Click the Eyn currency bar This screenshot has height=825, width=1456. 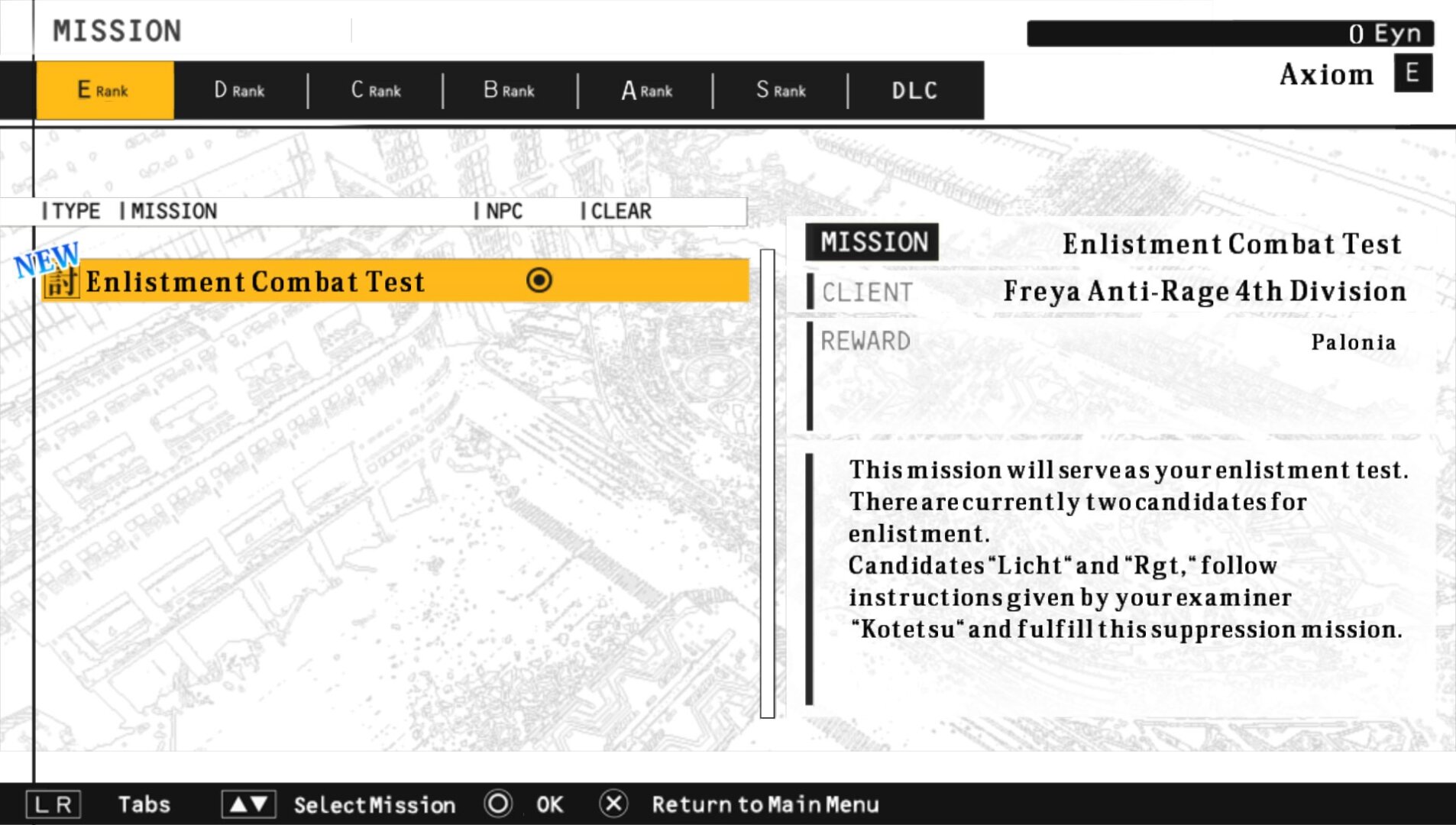click(1230, 34)
